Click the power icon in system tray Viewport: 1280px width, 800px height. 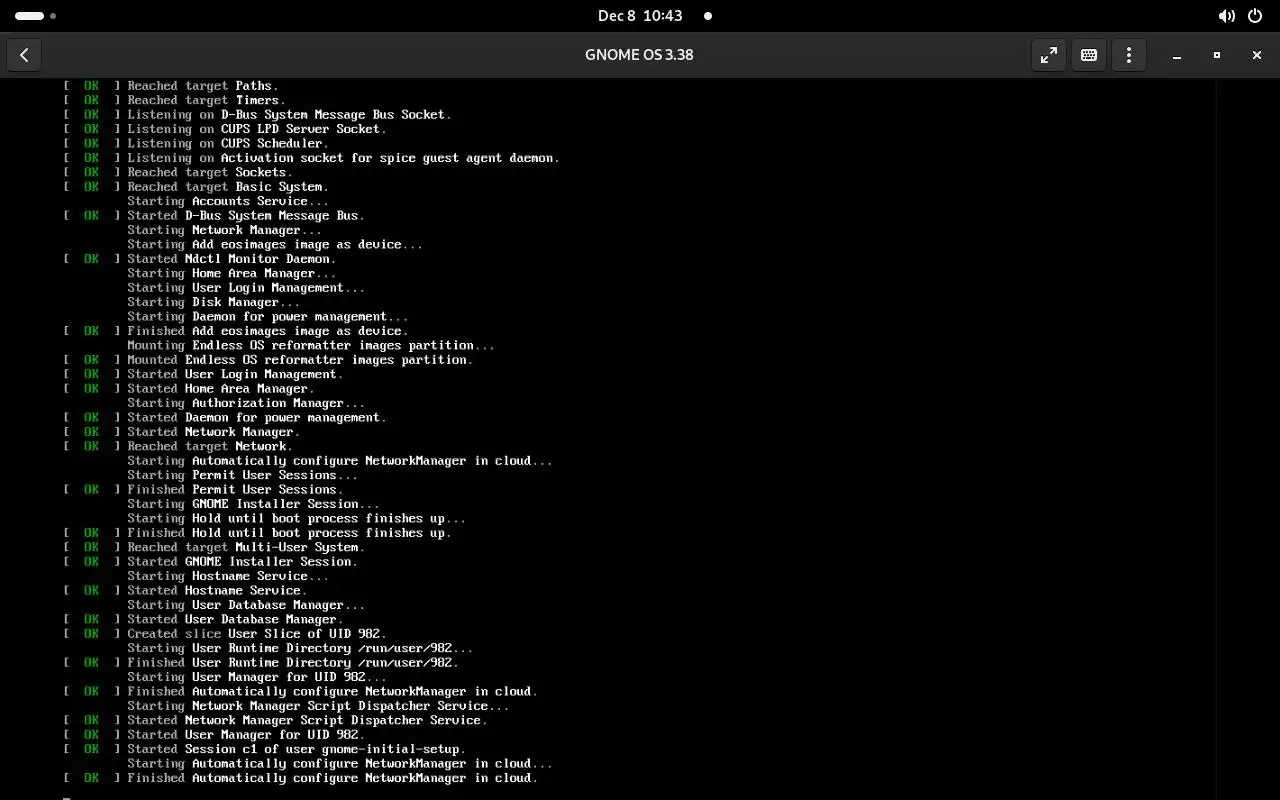[1255, 16]
